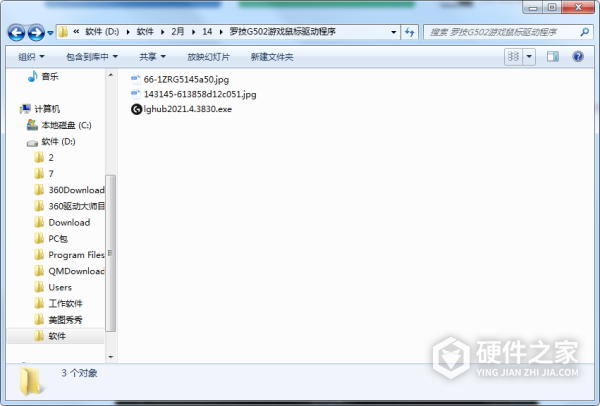Open 本地磁盘 (C:) drive

coord(66,125)
